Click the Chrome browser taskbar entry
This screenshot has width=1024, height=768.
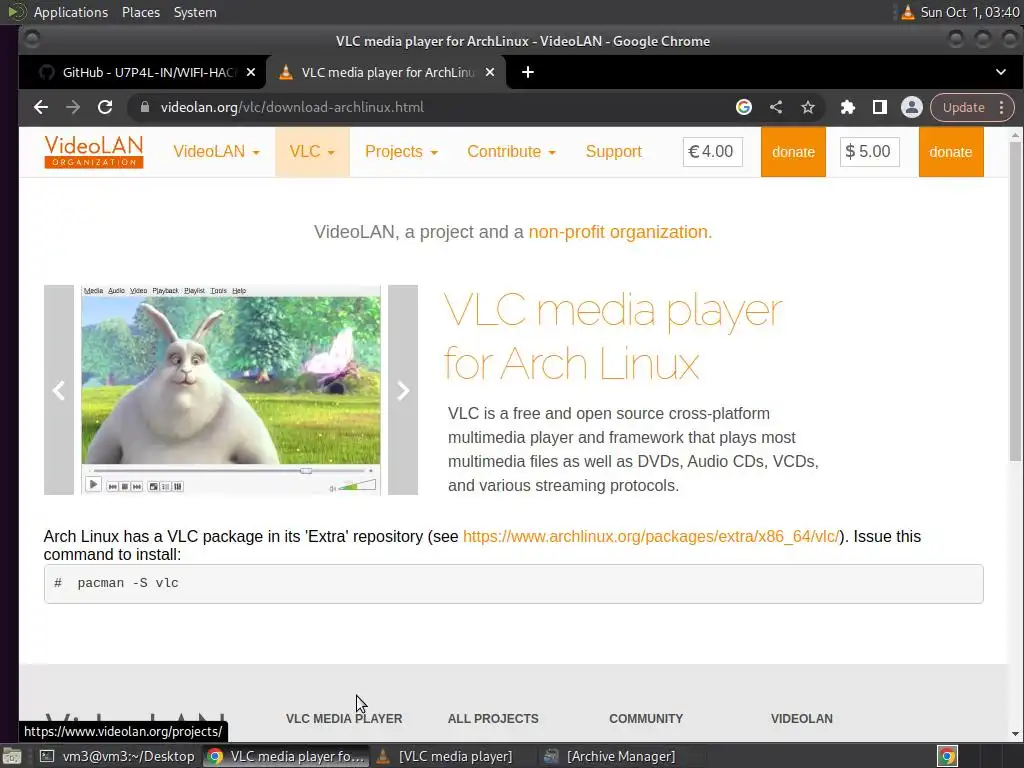(x=285, y=756)
